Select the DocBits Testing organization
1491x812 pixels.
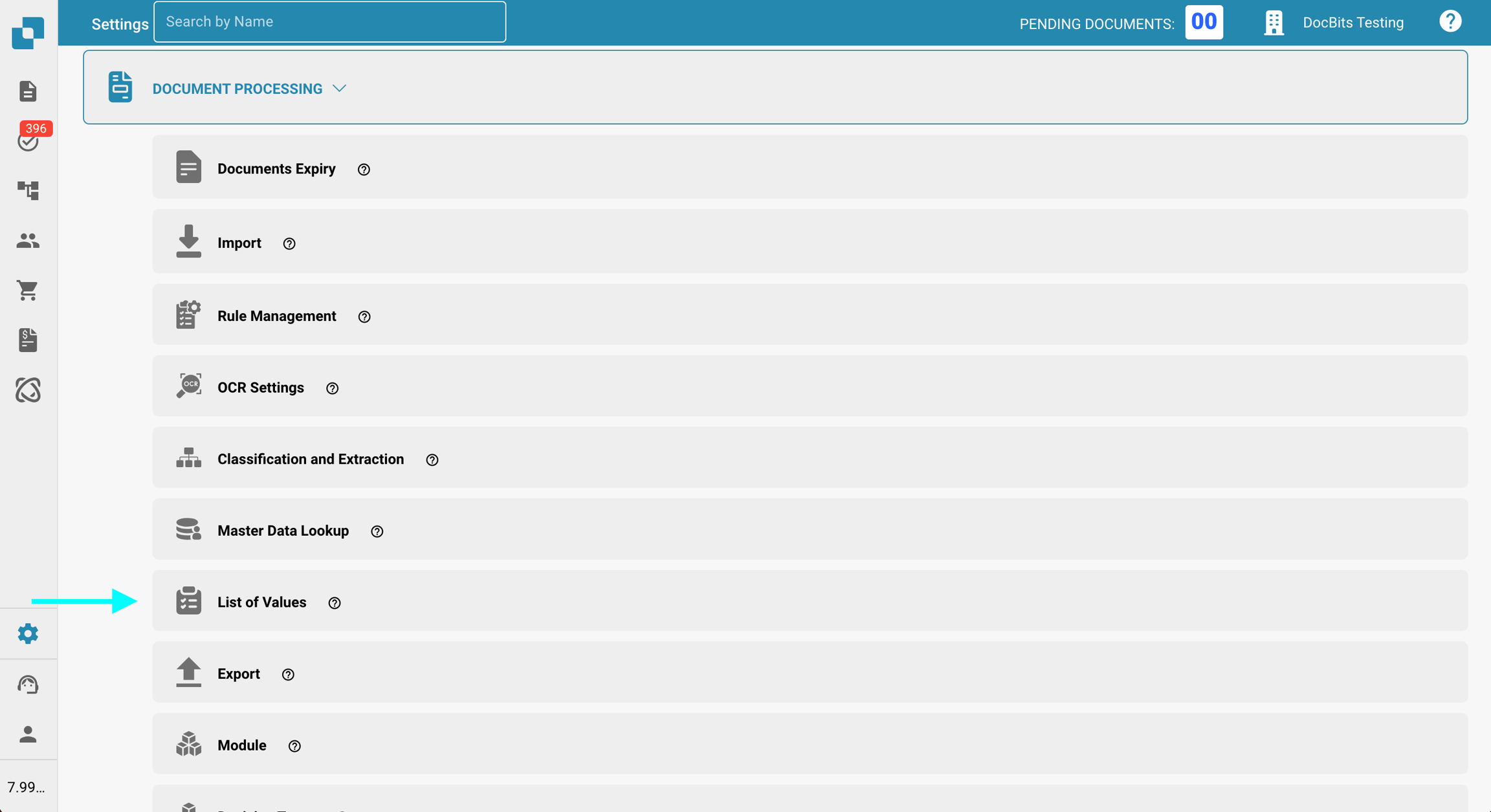[x=1353, y=23]
